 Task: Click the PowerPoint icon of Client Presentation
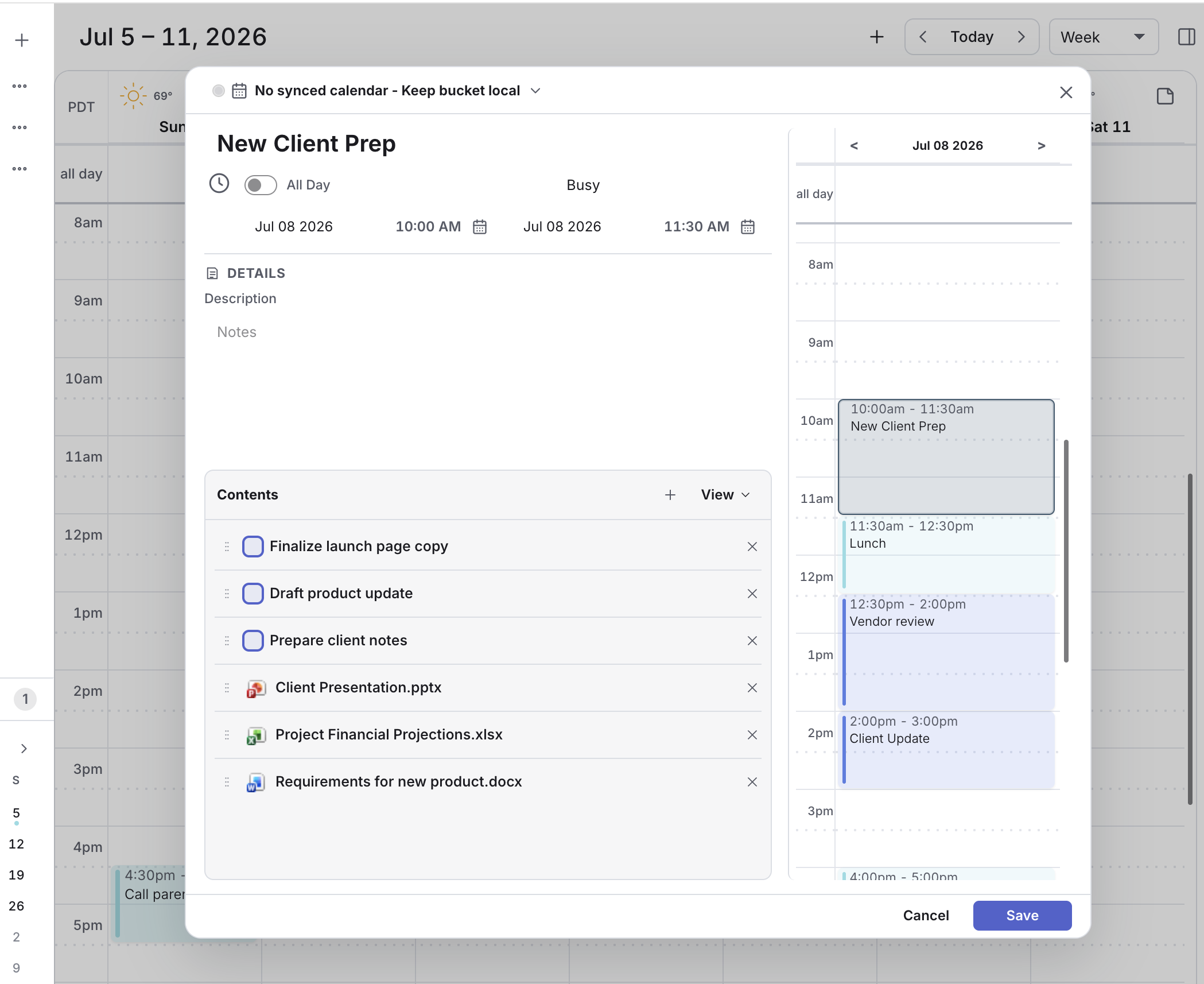(x=256, y=688)
